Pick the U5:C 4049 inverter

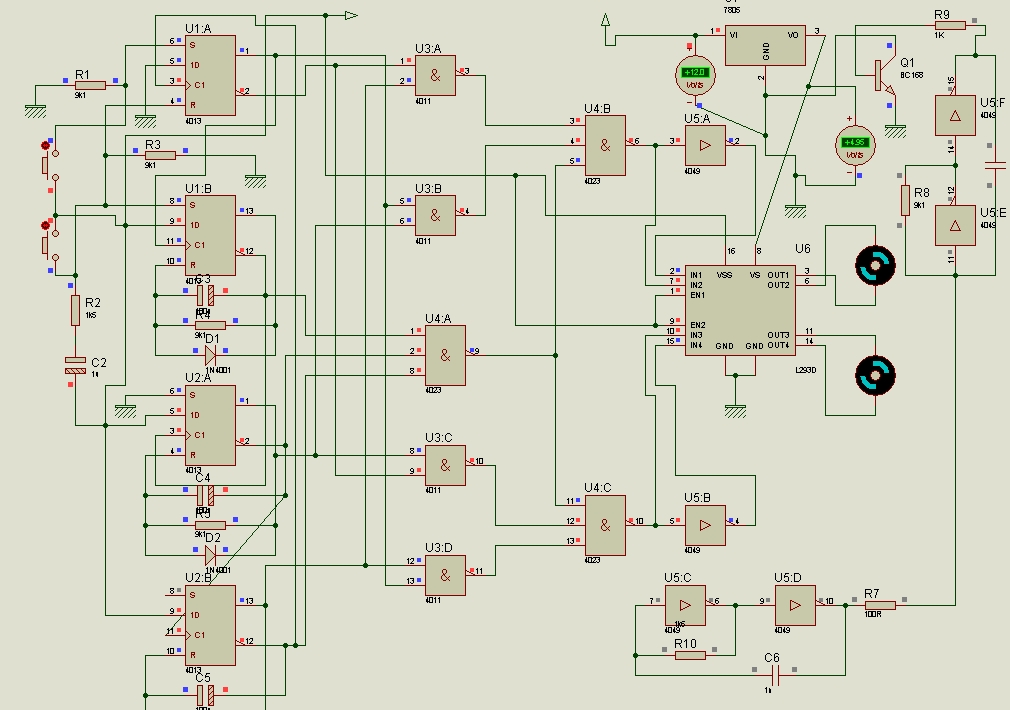click(685, 605)
